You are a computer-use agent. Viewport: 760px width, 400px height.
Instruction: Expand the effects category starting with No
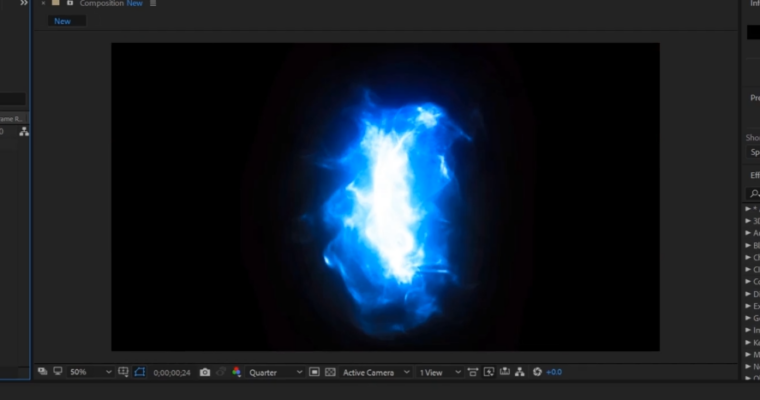click(x=748, y=367)
